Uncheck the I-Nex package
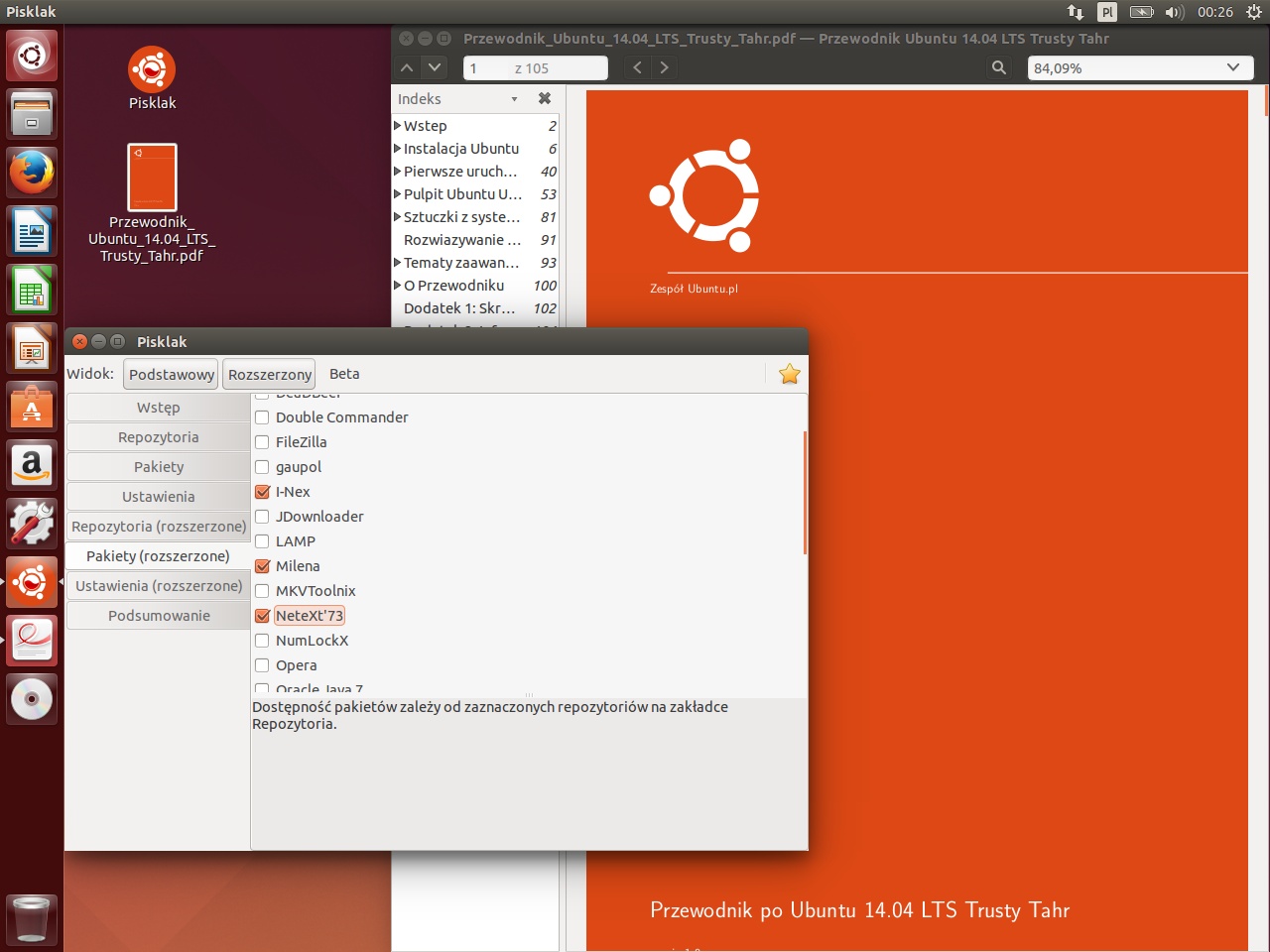The image size is (1270, 952). coord(262,492)
